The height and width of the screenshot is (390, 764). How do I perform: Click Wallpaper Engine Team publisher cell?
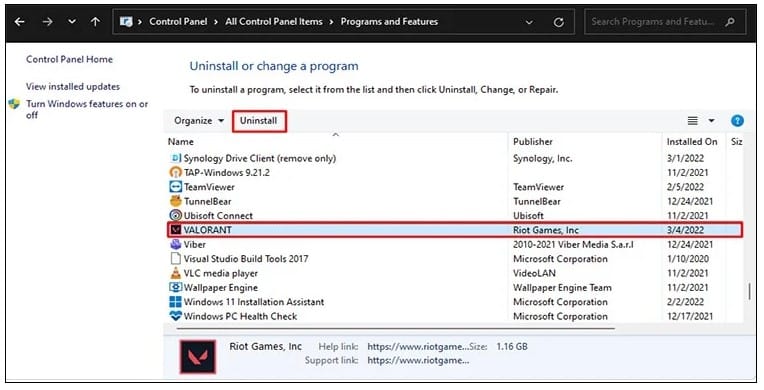click(562, 287)
